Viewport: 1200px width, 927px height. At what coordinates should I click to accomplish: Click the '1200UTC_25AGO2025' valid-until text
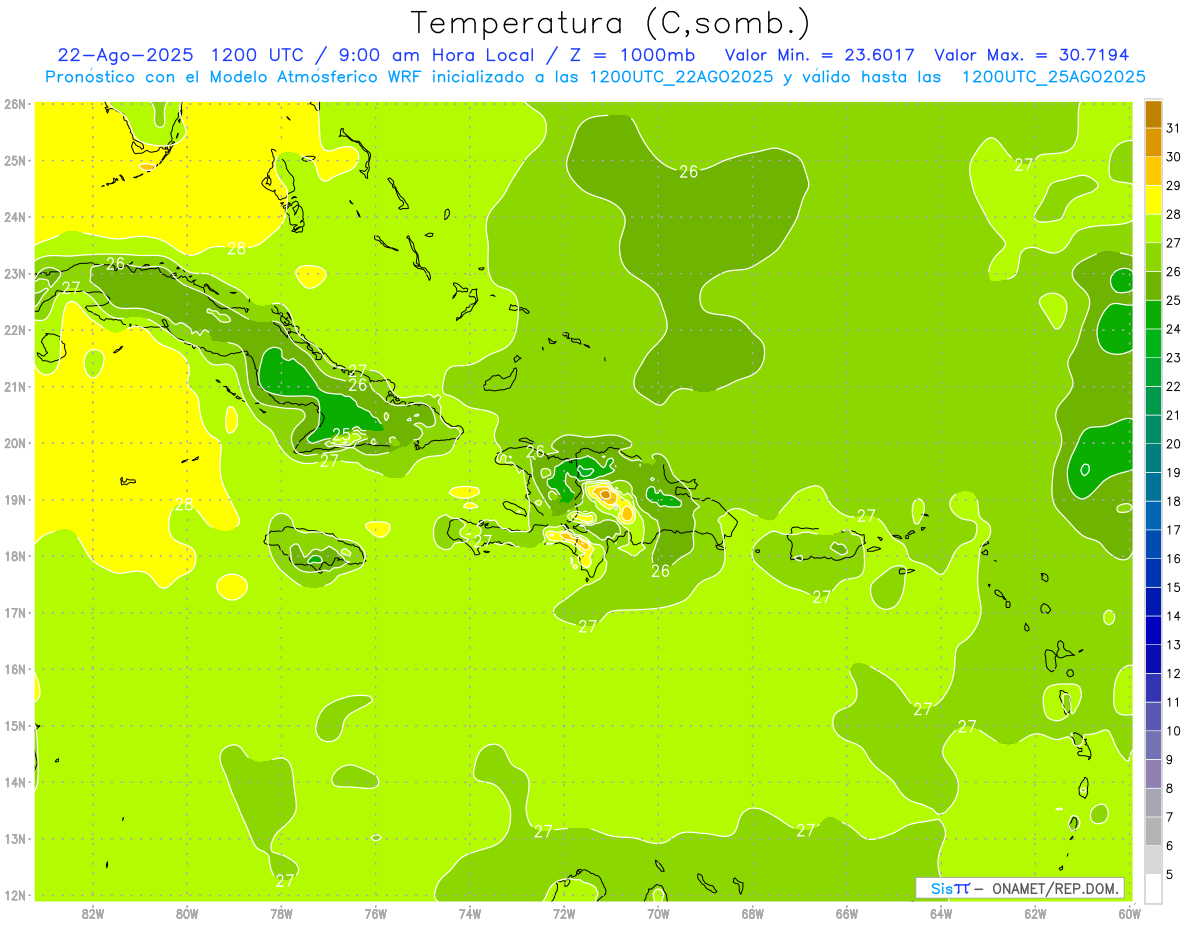tap(1053, 77)
